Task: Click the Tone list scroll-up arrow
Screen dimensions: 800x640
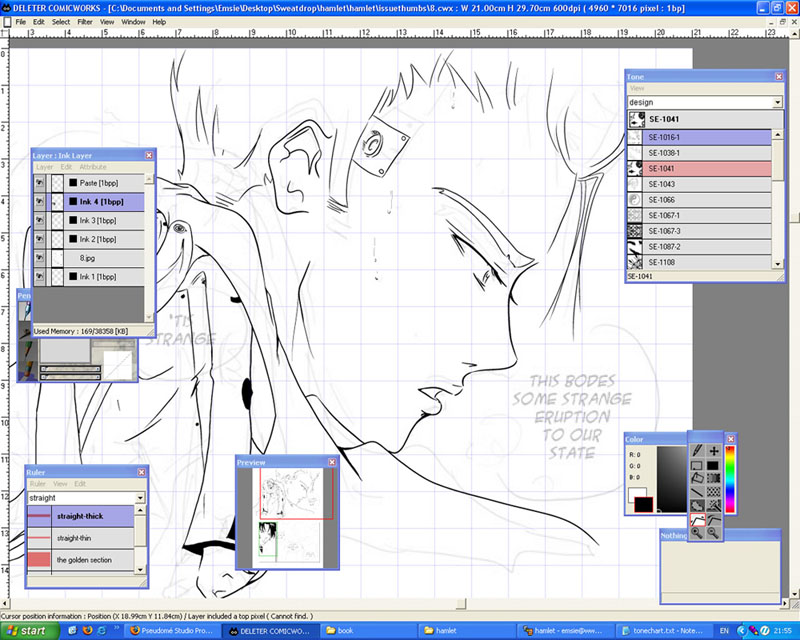Action: pos(778,135)
